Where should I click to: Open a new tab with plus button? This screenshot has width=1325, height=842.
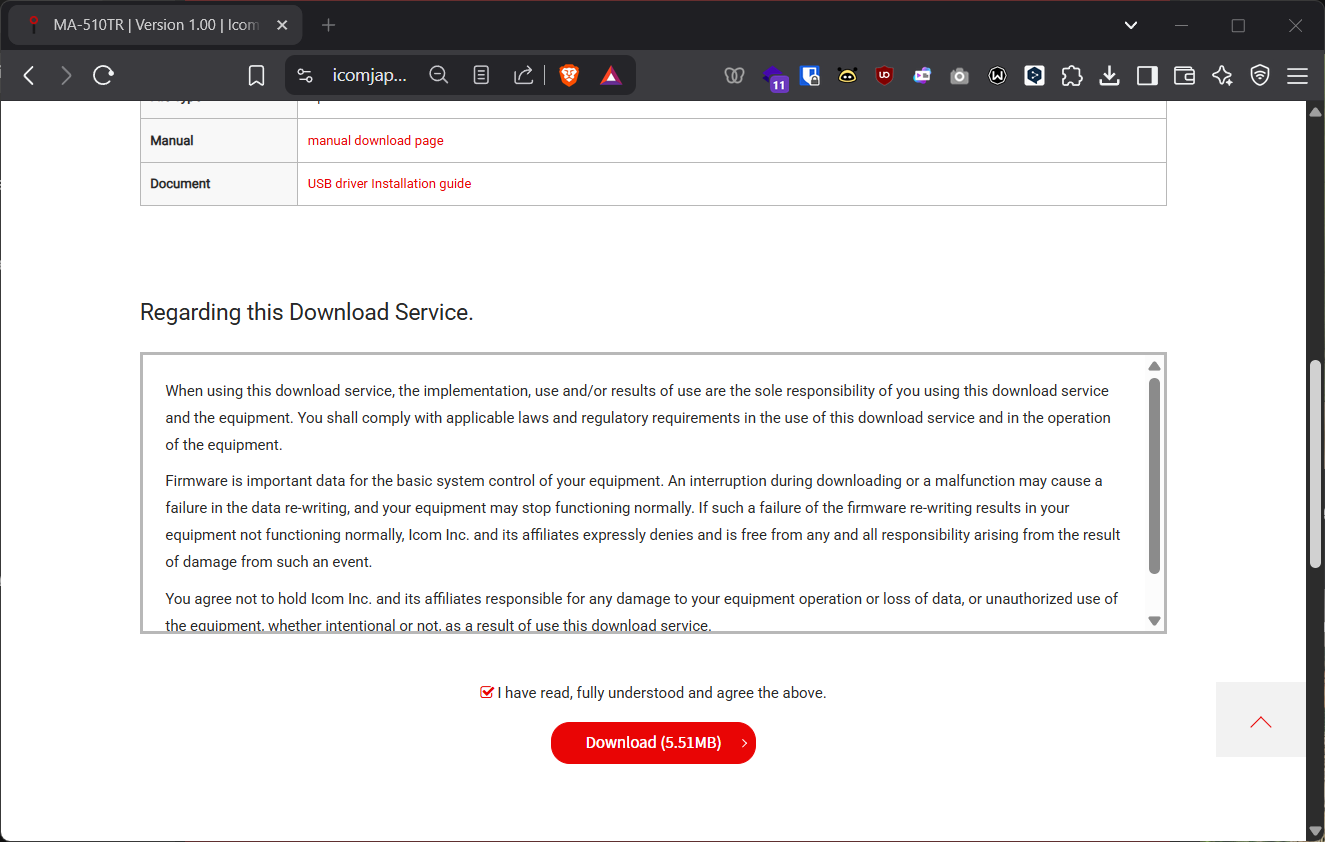tap(328, 25)
